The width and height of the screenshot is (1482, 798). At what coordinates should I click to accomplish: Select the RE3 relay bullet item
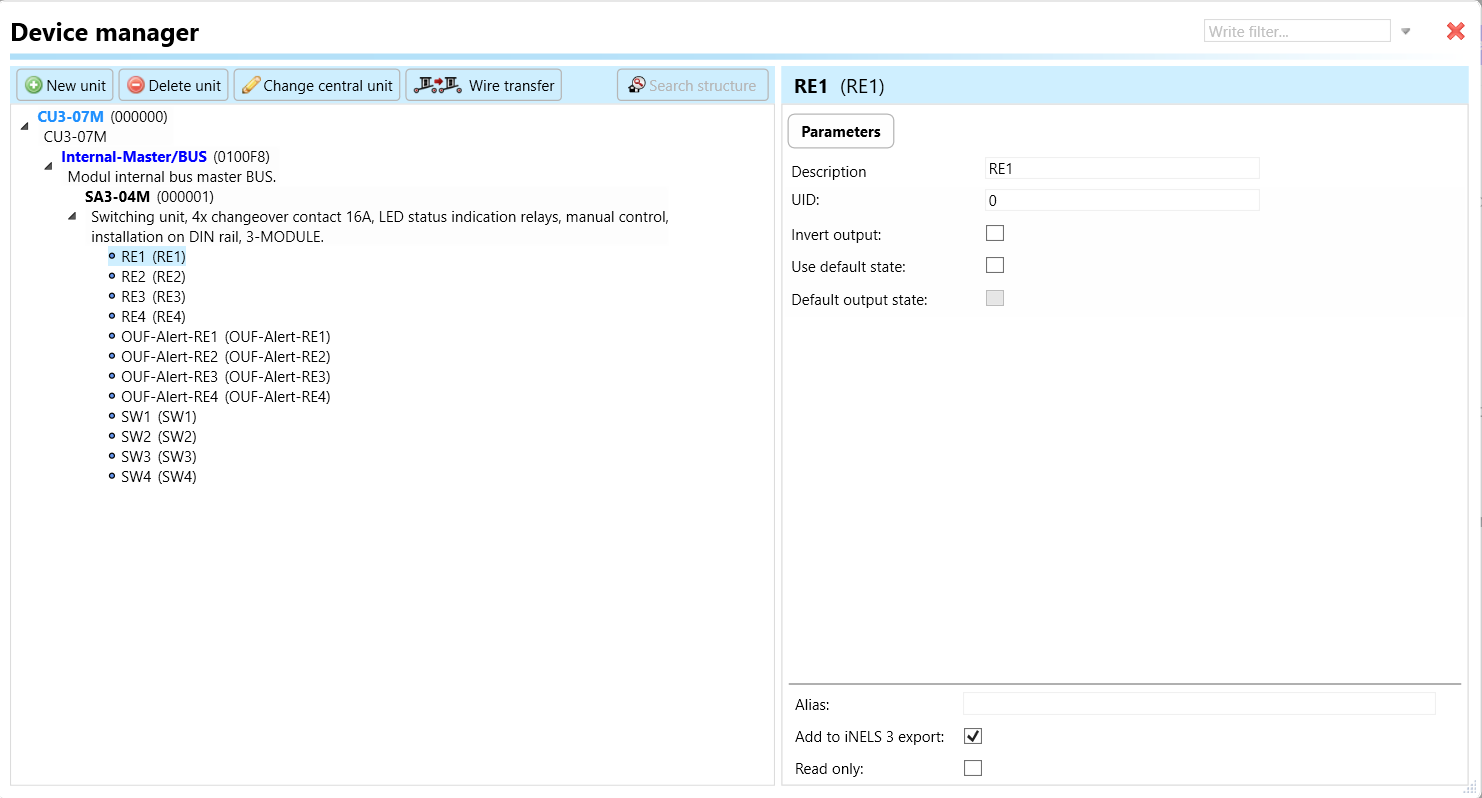pos(152,297)
